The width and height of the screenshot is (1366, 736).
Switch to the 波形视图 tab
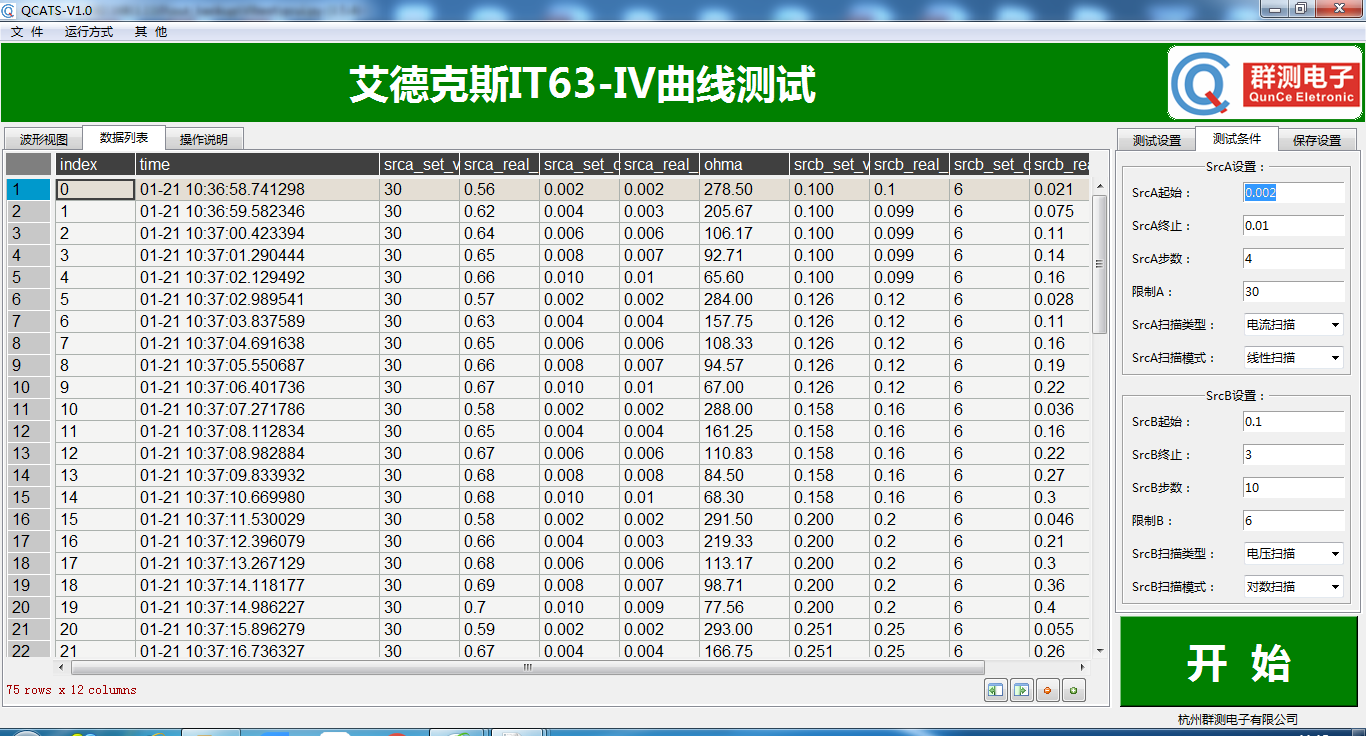pos(44,140)
